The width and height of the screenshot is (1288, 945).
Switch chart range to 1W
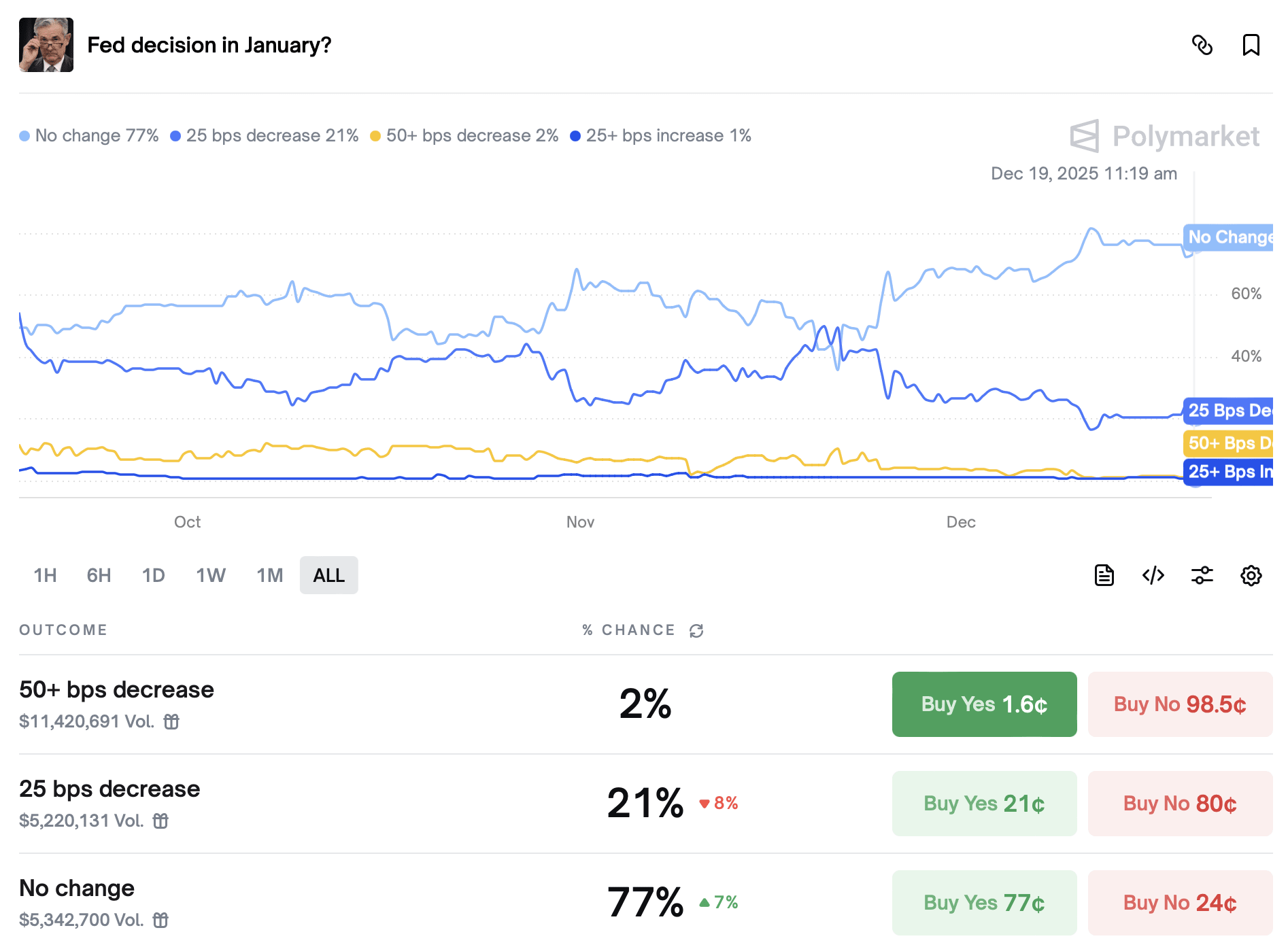pos(210,575)
